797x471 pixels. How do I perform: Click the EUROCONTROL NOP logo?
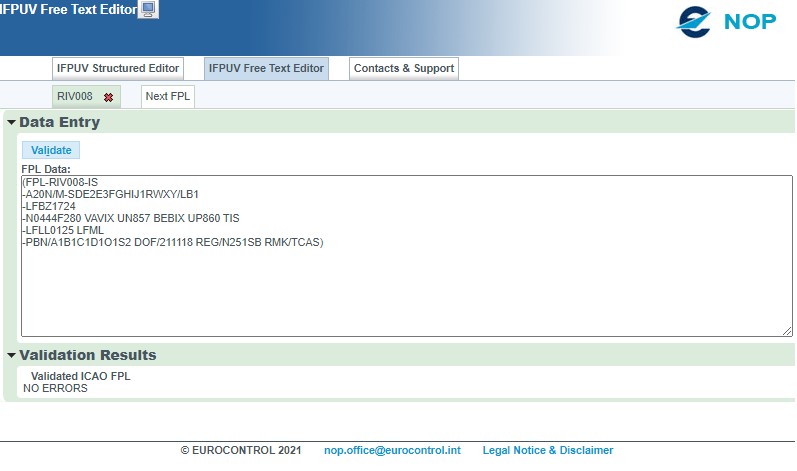(727, 21)
